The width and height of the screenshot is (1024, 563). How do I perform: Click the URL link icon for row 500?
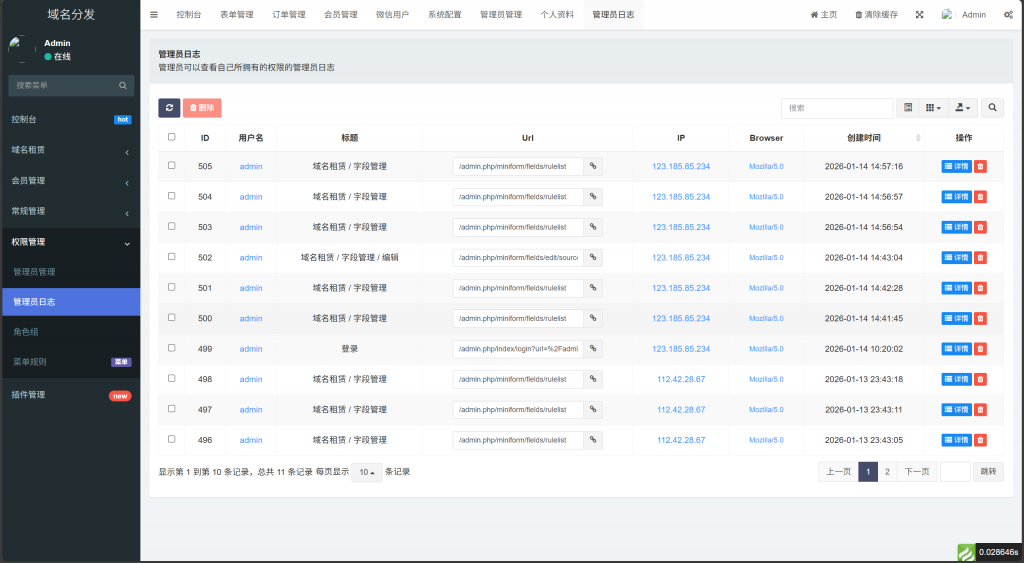(x=593, y=318)
